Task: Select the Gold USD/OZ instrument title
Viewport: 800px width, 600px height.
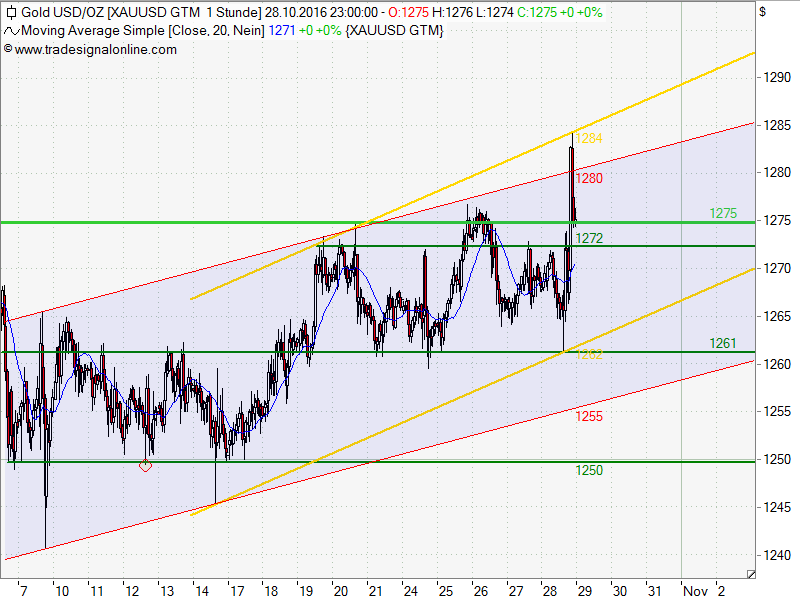Action: click(62, 12)
